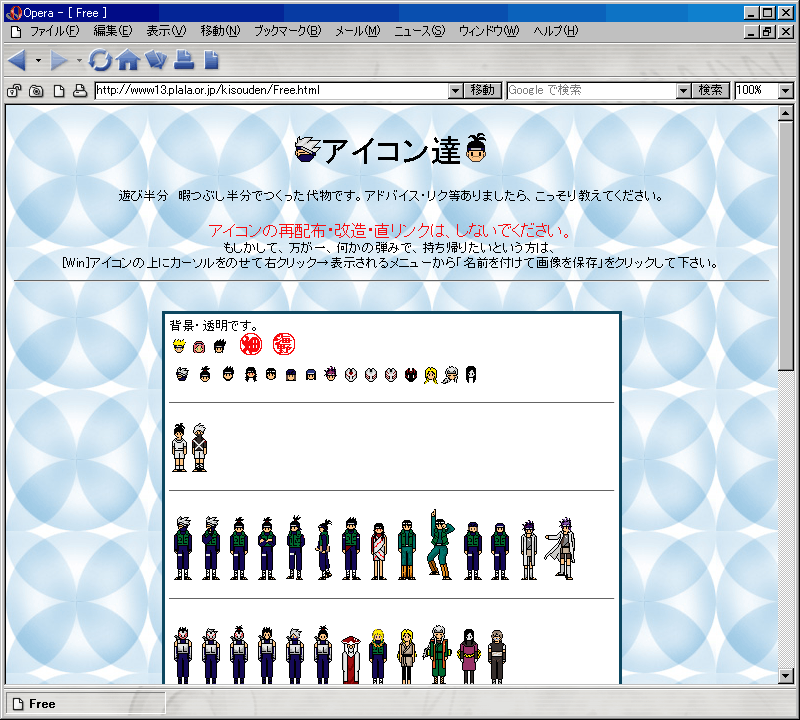Screen dimensions: 800x720
Task: Minimize the inner Free document window
Action: point(751,32)
